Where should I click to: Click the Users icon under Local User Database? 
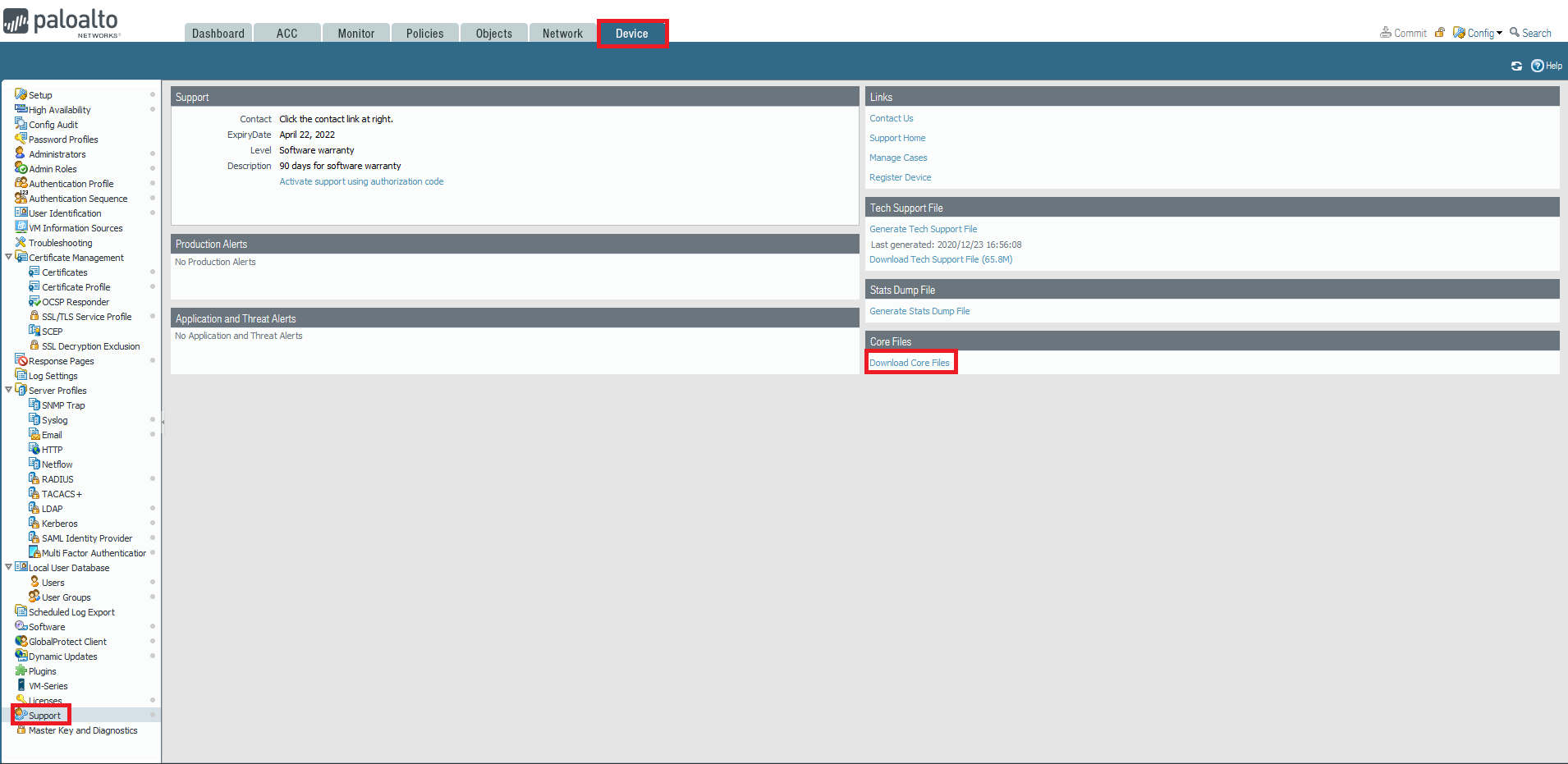(x=34, y=582)
